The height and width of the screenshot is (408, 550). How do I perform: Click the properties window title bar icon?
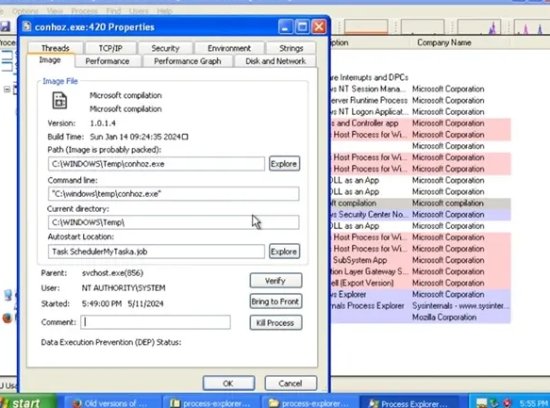(27, 27)
